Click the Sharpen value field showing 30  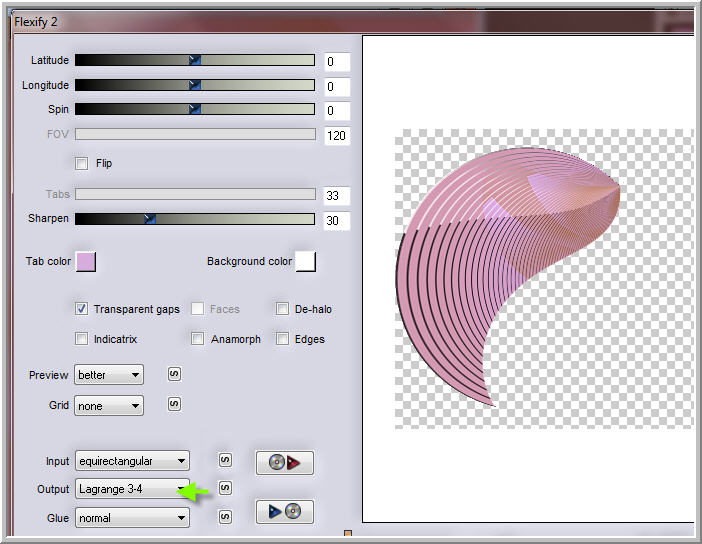click(337, 221)
